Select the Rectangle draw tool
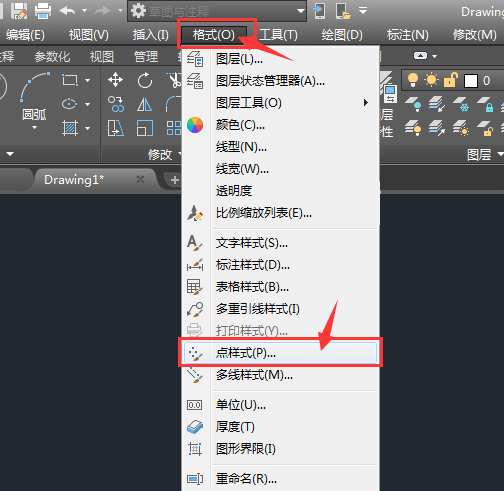Viewport: 504px width, 491px height. [70, 80]
